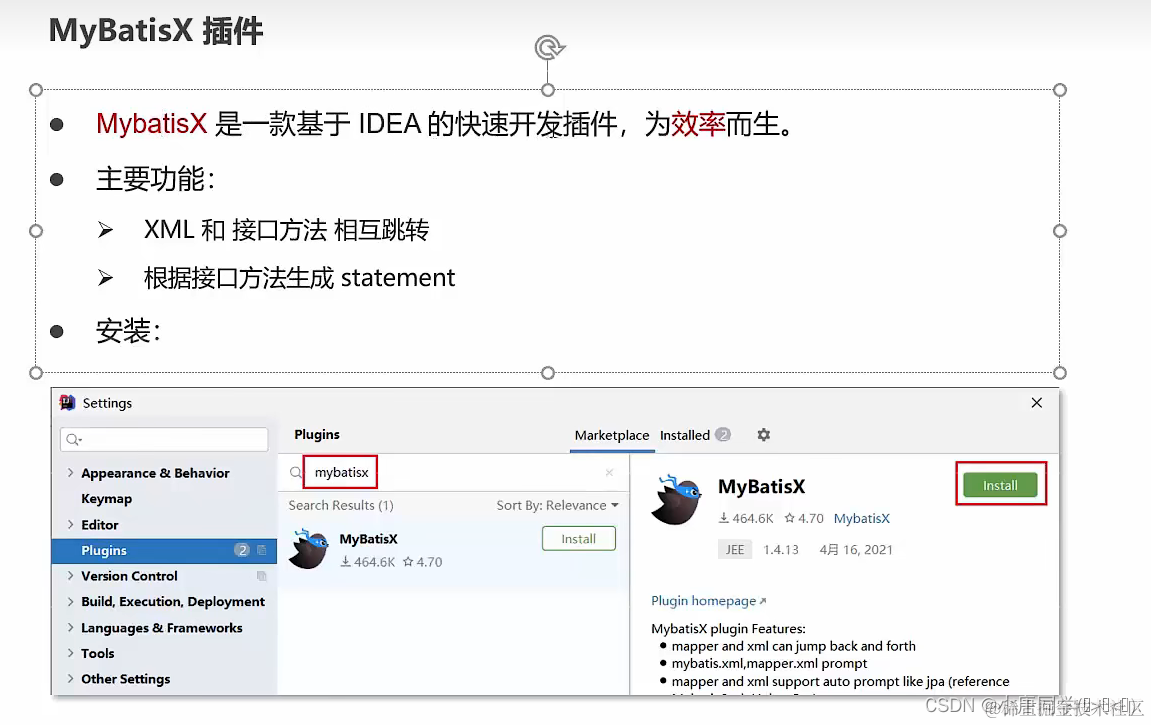1151x725 pixels.
Task: Expand the Tools section
Action: [x=70, y=652]
